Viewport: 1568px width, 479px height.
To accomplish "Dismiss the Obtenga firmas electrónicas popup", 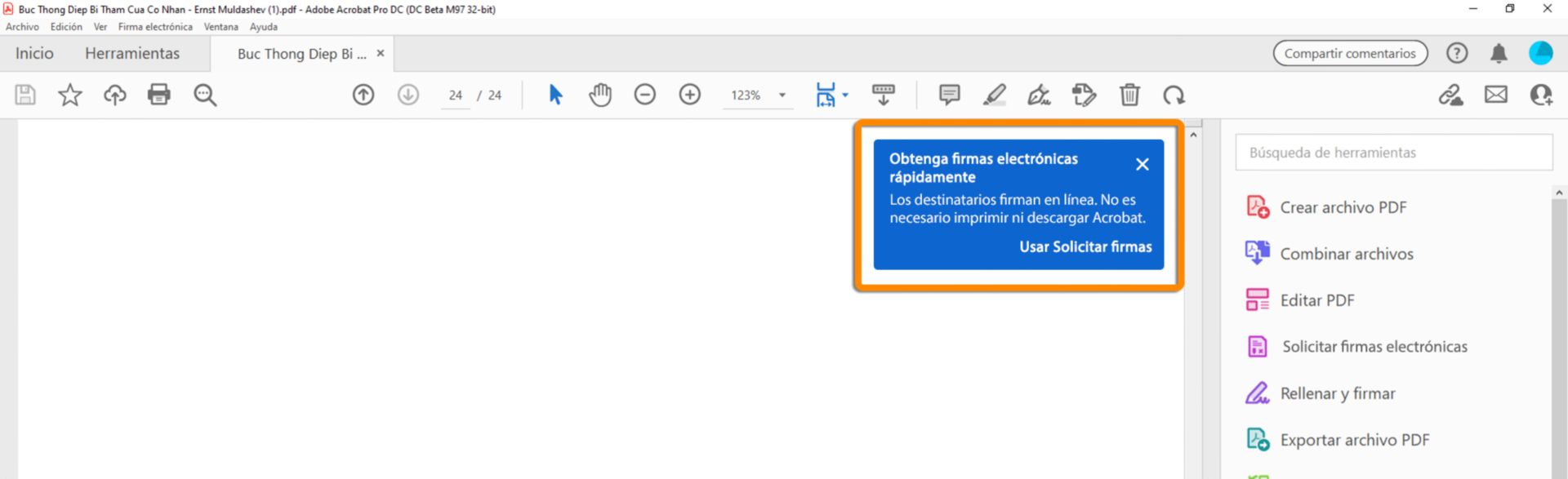I will [1143, 164].
